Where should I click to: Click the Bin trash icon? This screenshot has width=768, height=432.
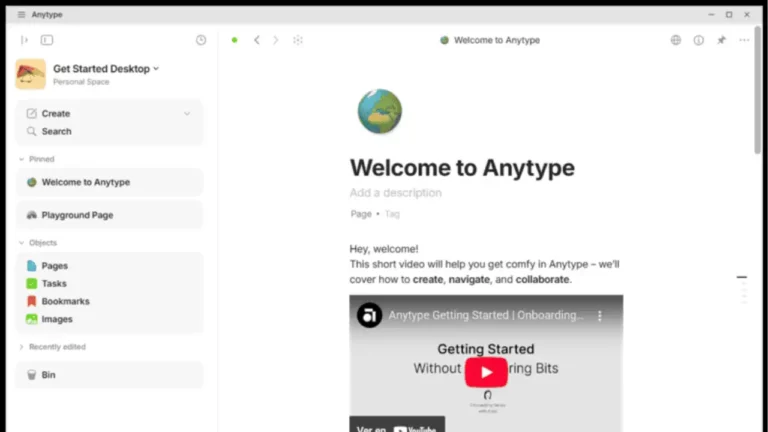coord(31,375)
